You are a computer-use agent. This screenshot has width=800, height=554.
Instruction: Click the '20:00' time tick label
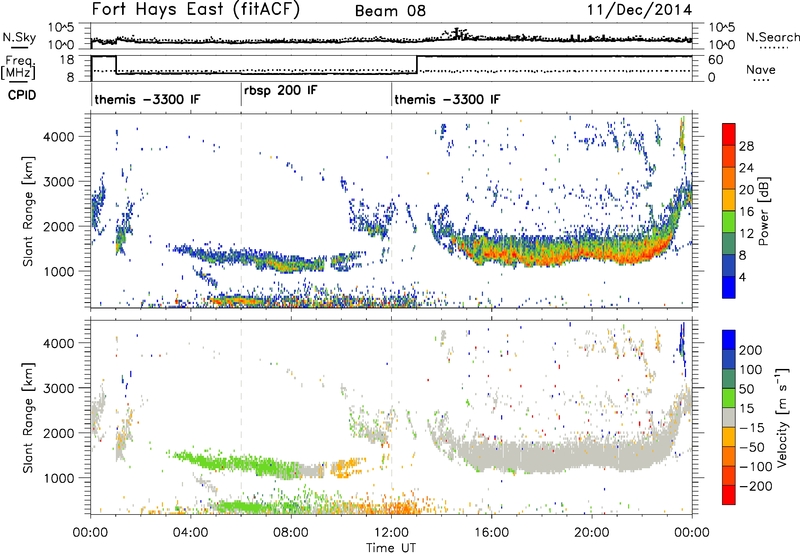point(592,533)
